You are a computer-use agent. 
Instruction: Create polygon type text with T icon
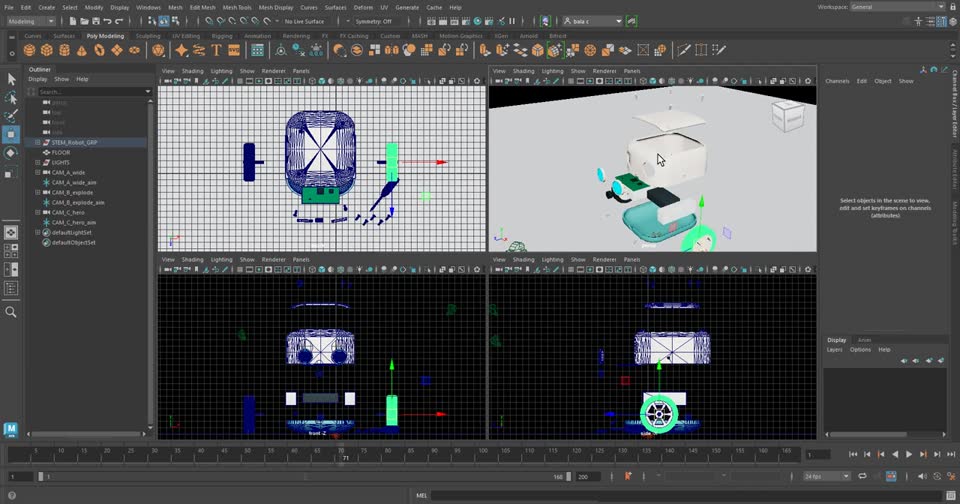click(x=216, y=50)
